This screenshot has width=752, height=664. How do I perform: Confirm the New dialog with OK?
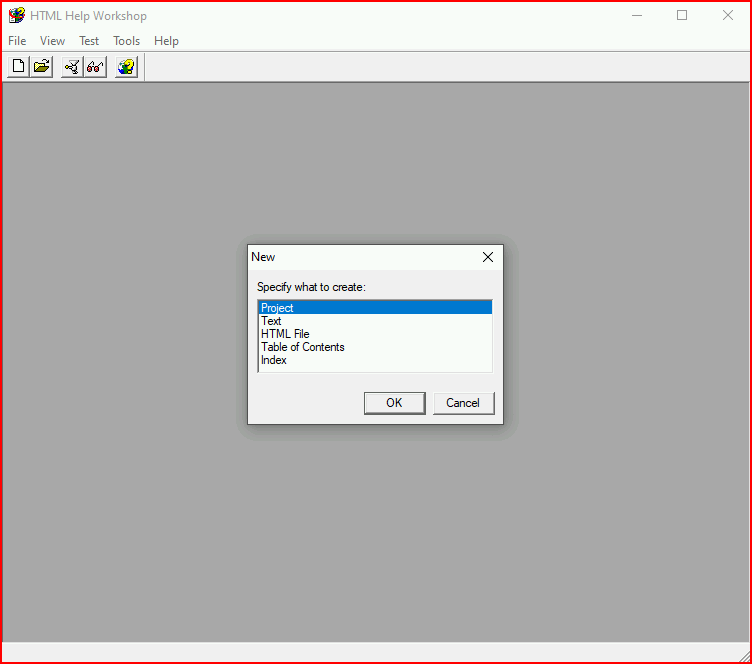click(395, 403)
